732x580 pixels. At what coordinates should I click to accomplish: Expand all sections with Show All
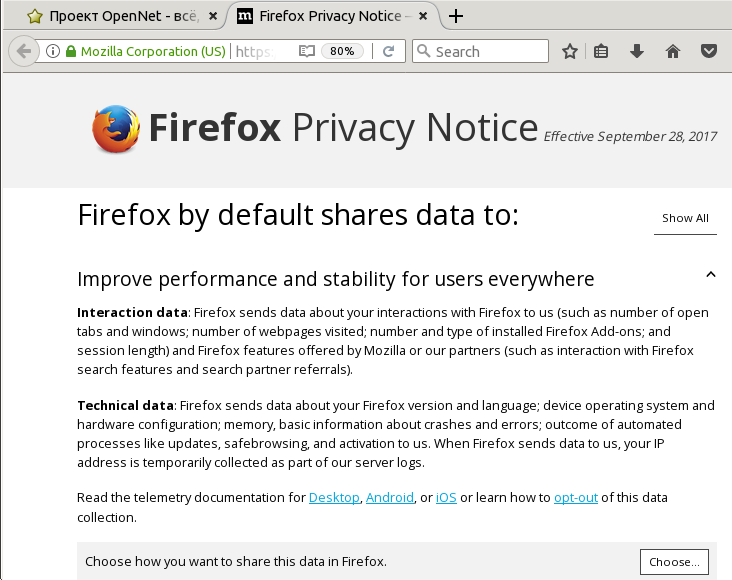[685, 218]
